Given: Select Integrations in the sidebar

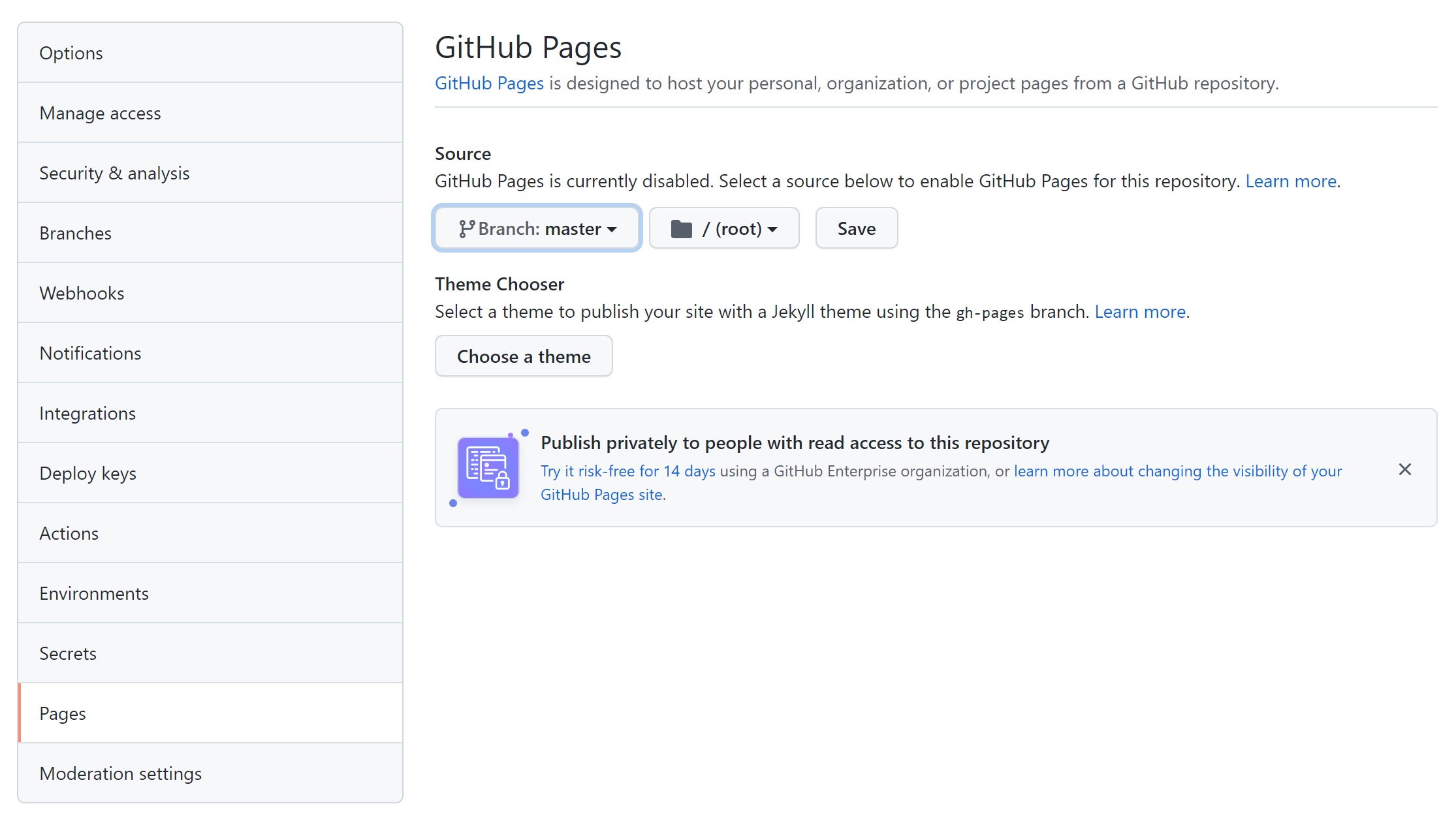Looking at the screenshot, I should pos(210,413).
